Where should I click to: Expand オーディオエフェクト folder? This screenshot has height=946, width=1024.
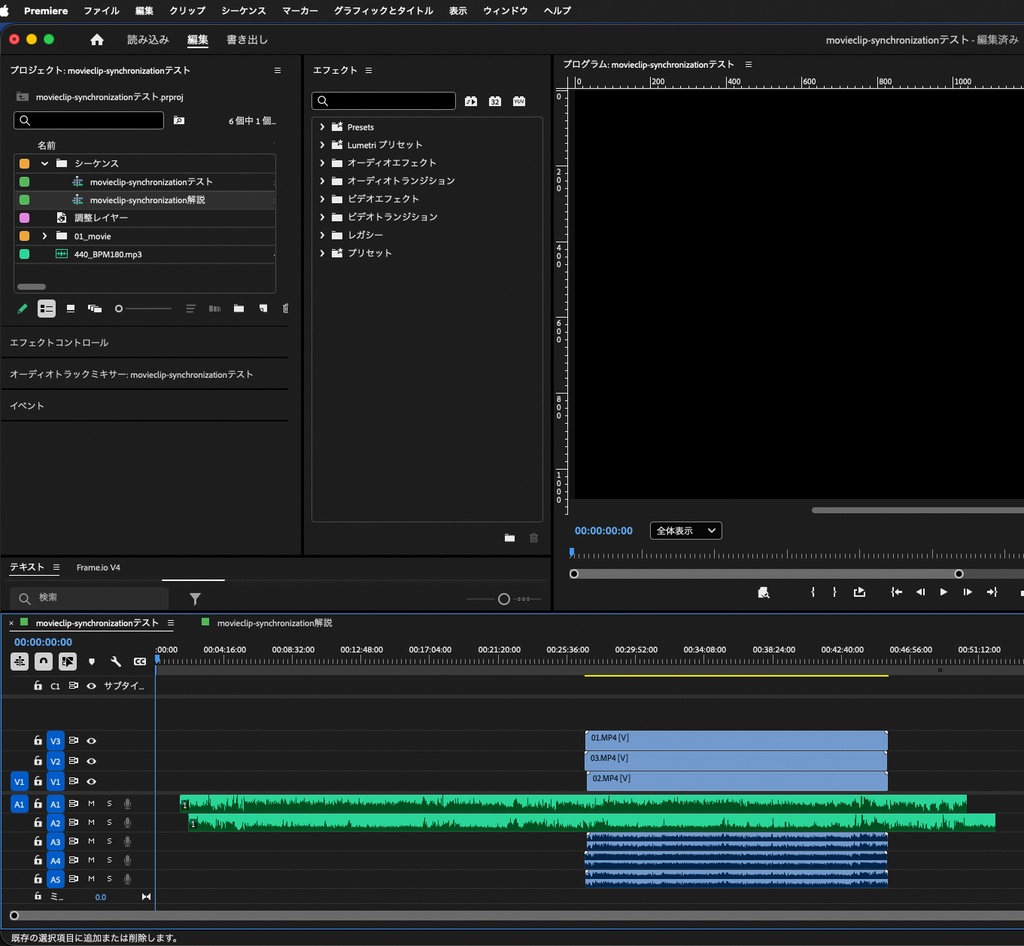[322, 163]
